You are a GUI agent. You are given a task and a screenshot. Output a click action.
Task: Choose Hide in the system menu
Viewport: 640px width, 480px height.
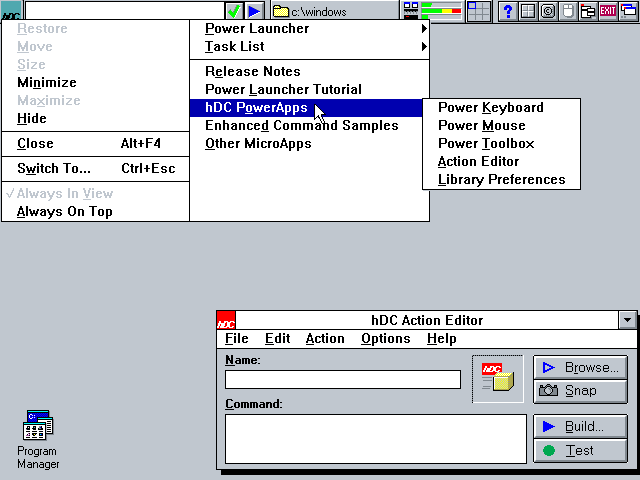pos(96,118)
